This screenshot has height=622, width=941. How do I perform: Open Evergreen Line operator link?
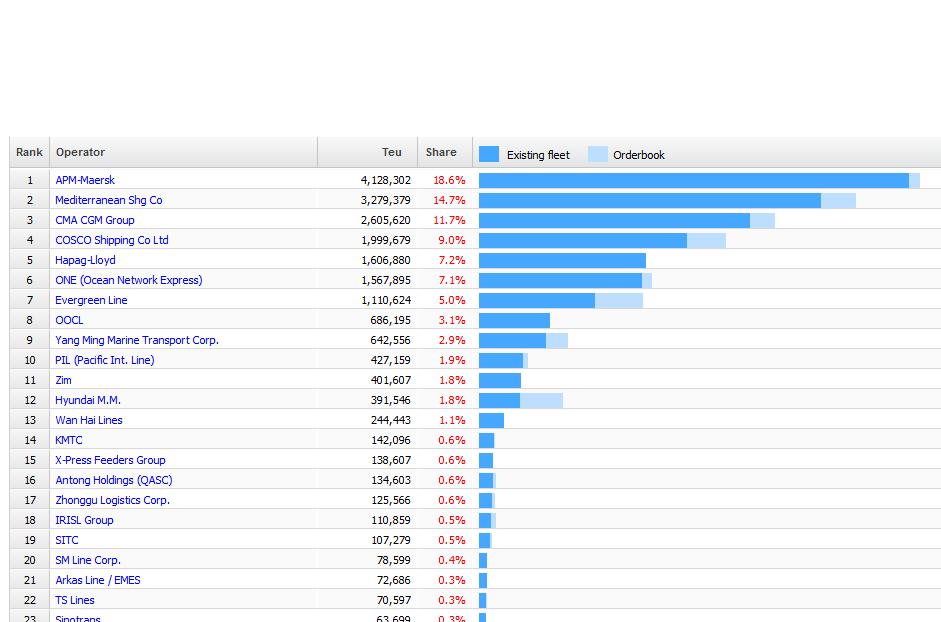tap(91, 300)
